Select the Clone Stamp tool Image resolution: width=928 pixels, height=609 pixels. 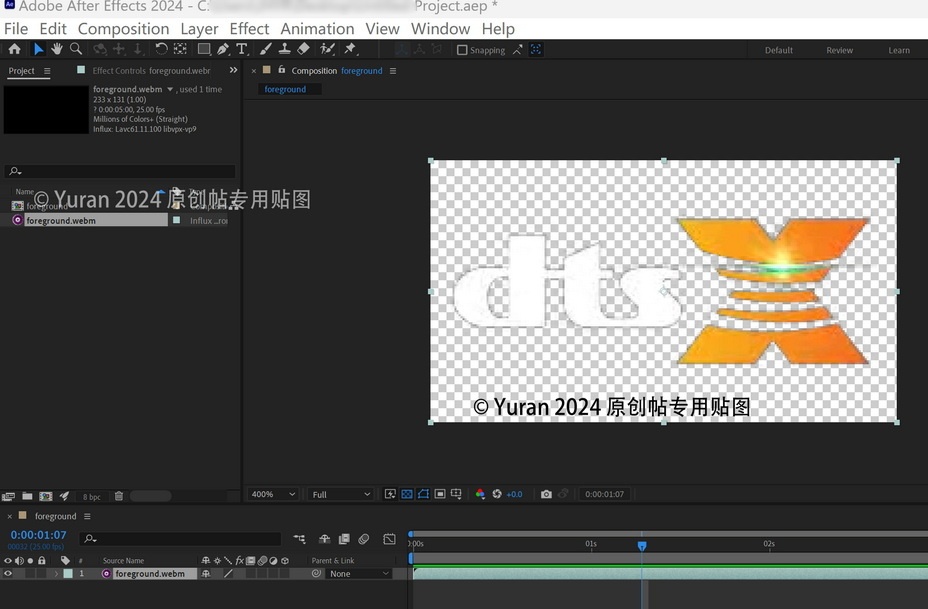pos(285,49)
